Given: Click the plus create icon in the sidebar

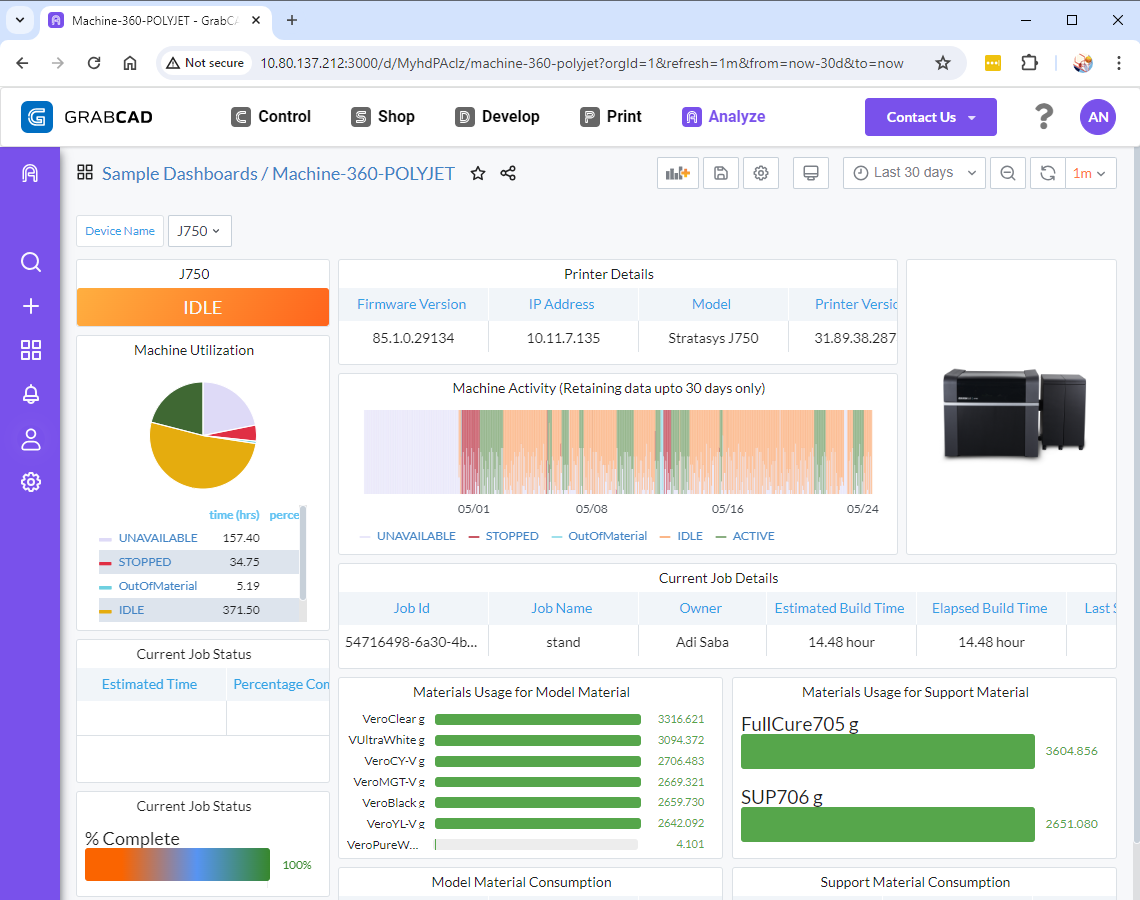Looking at the screenshot, I should point(31,306).
